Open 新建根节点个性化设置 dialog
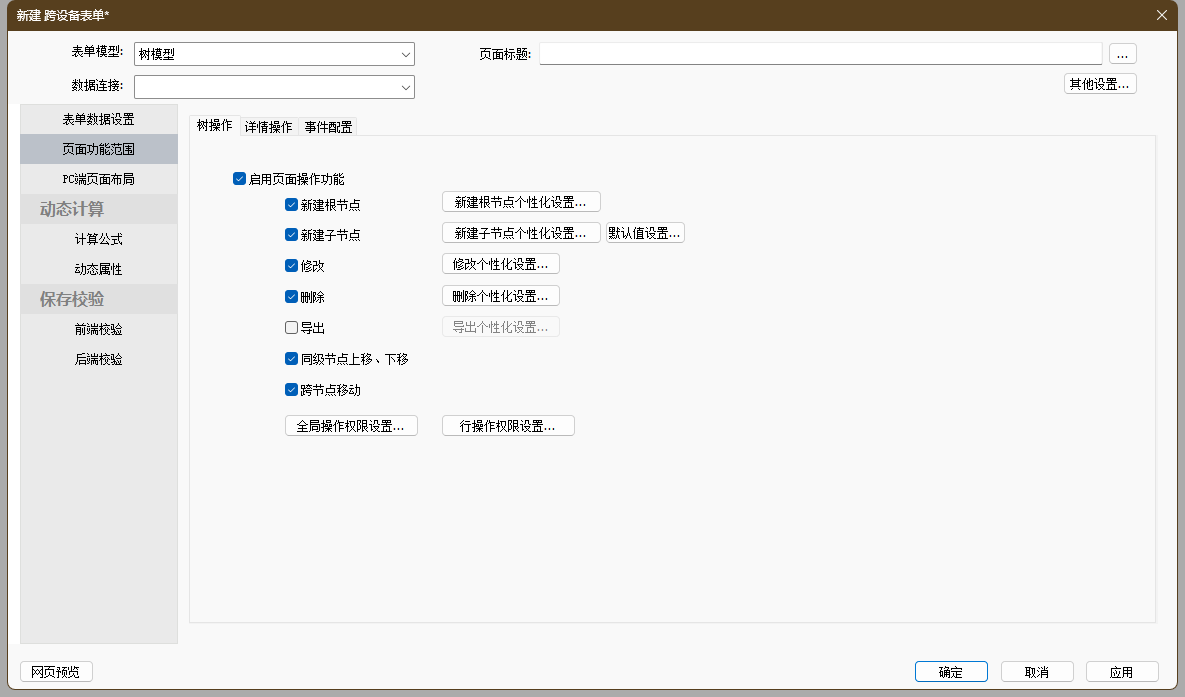This screenshot has width=1185, height=697. click(x=520, y=202)
